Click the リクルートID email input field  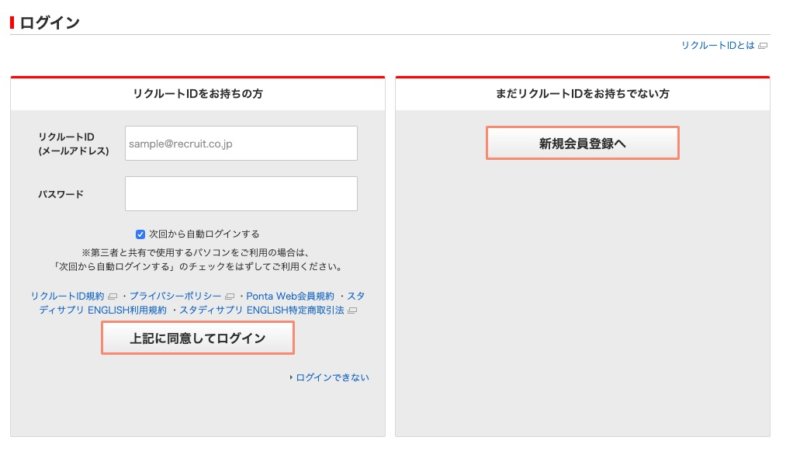point(241,143)
